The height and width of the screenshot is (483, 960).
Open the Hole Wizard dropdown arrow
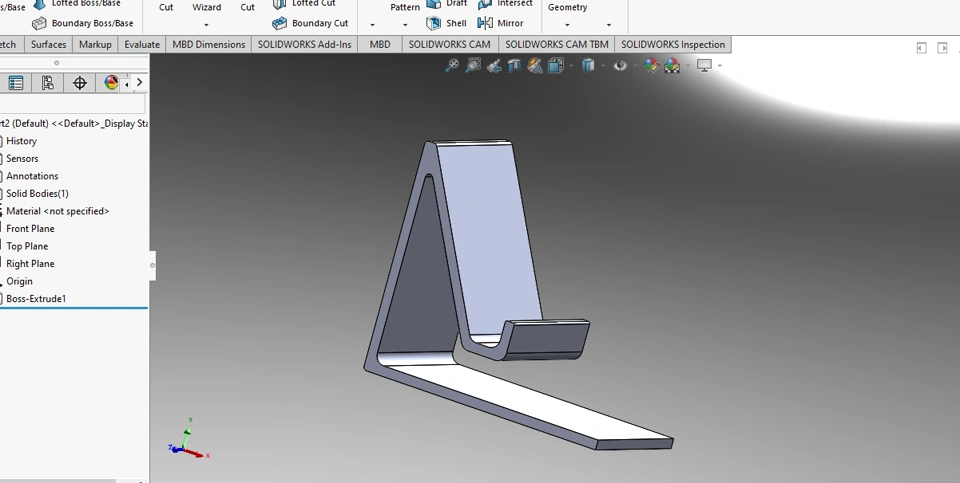coord(206,25)
